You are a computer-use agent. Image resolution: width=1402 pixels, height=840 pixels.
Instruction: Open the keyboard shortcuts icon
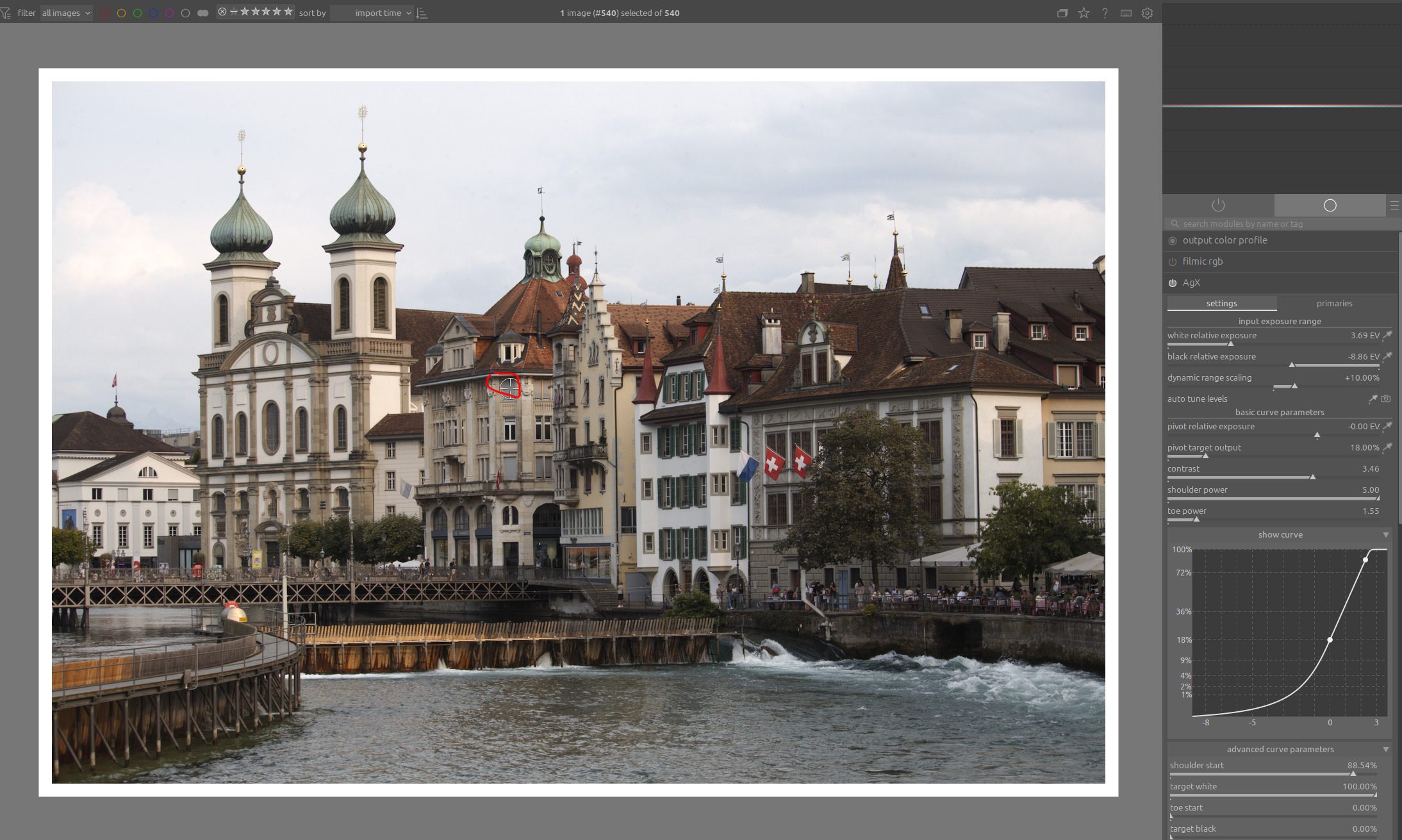[x=1126, y=13]
